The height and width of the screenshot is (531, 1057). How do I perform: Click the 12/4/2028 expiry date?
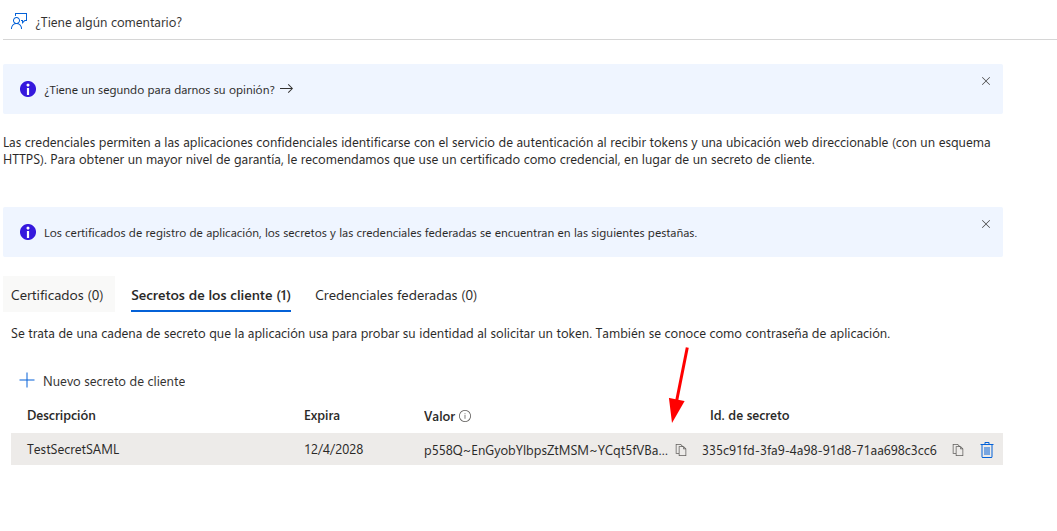[334, 449]
